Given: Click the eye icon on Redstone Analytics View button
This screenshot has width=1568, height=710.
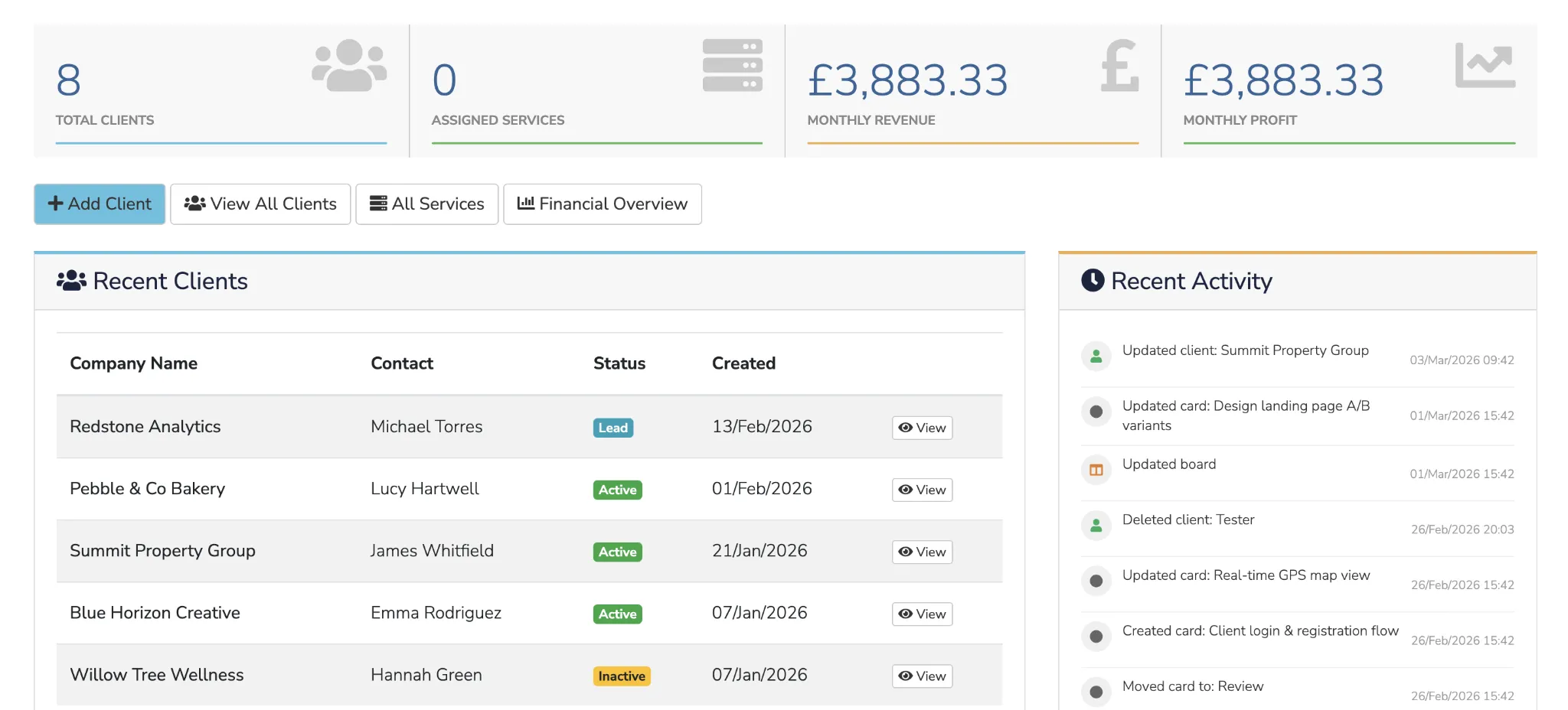Looking at the screenshot, I should pyautogui.click(x=905, y=428).
